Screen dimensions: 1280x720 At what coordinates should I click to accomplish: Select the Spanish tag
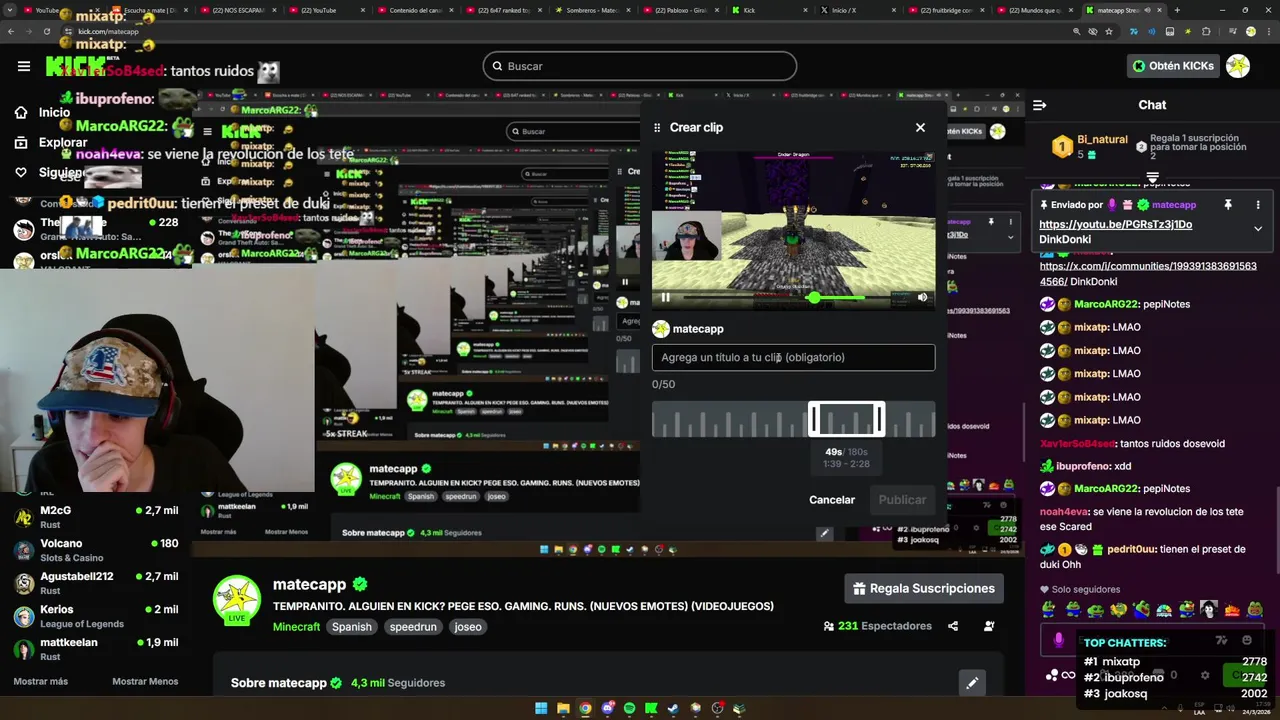352,627
